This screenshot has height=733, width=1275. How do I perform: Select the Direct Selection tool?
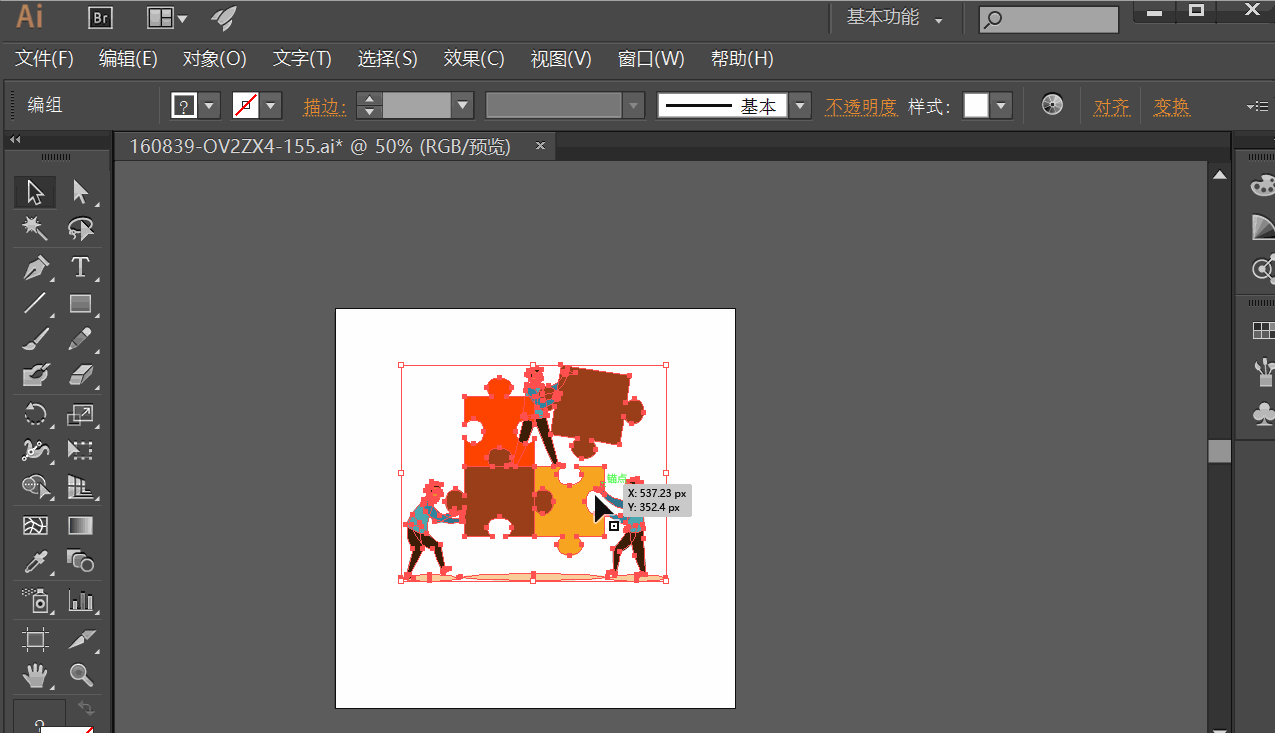tap(81, 192)
